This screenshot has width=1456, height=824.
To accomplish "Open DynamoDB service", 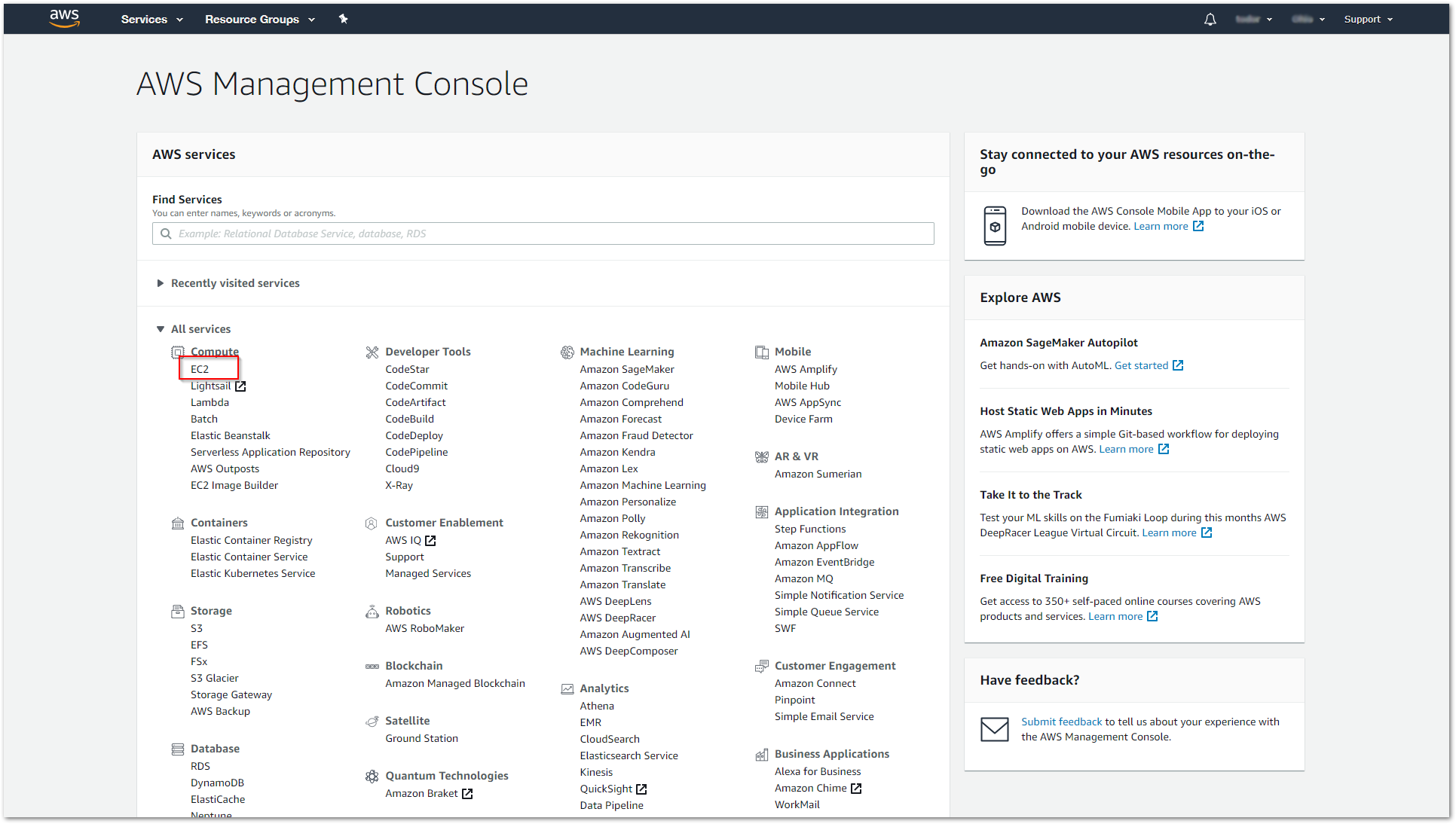I will 217,783.
